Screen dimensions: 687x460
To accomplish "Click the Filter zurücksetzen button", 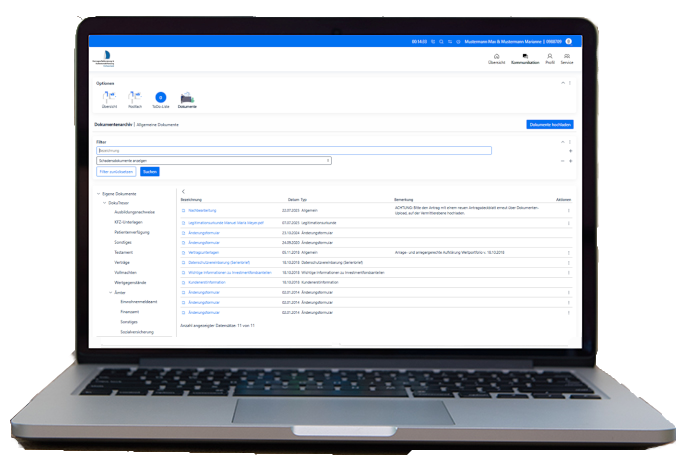I will [116, 172].
